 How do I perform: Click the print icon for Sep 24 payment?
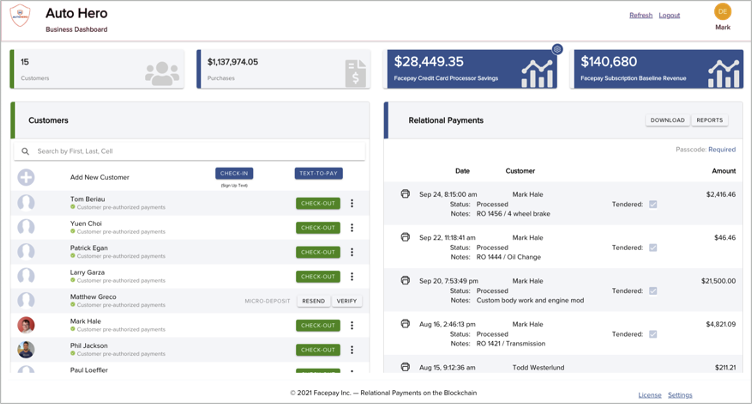point(405,194)
